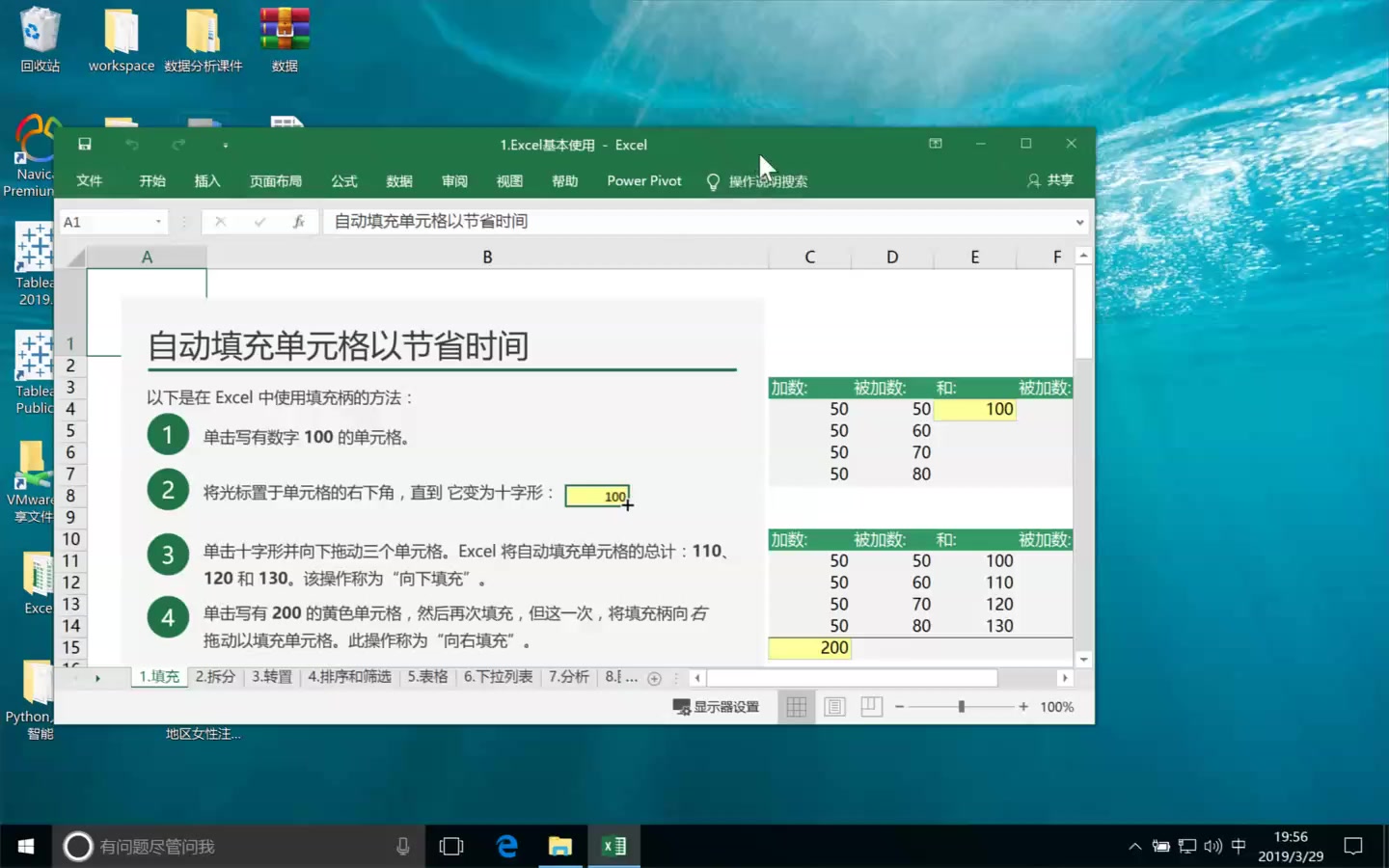Open the quick access toolbar customize dropdown
Viewport: 1389px width, 868px height.
click(x=224, y=143)
